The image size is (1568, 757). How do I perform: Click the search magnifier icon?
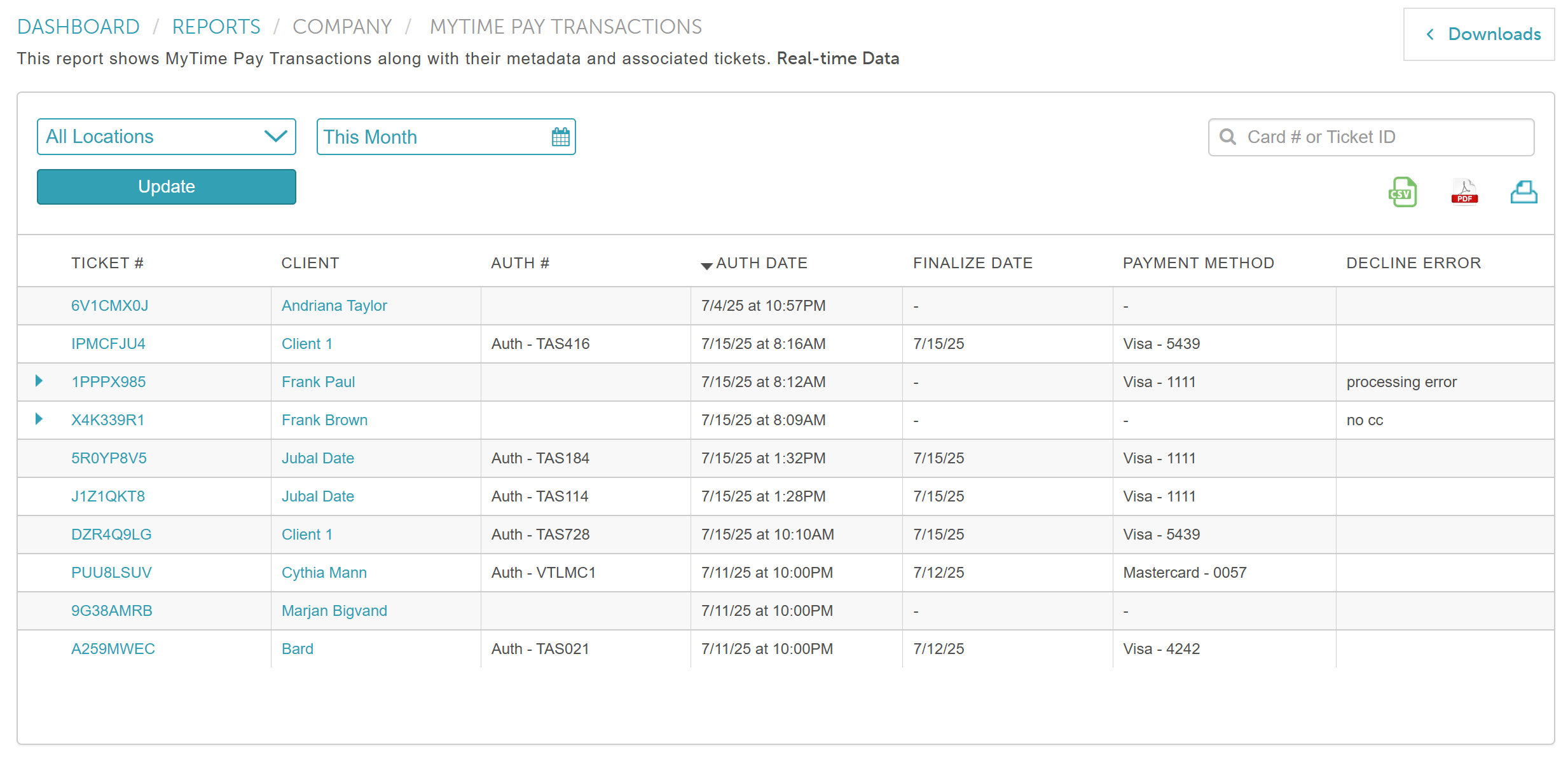pyautogui.click(x=1228, y=137)
